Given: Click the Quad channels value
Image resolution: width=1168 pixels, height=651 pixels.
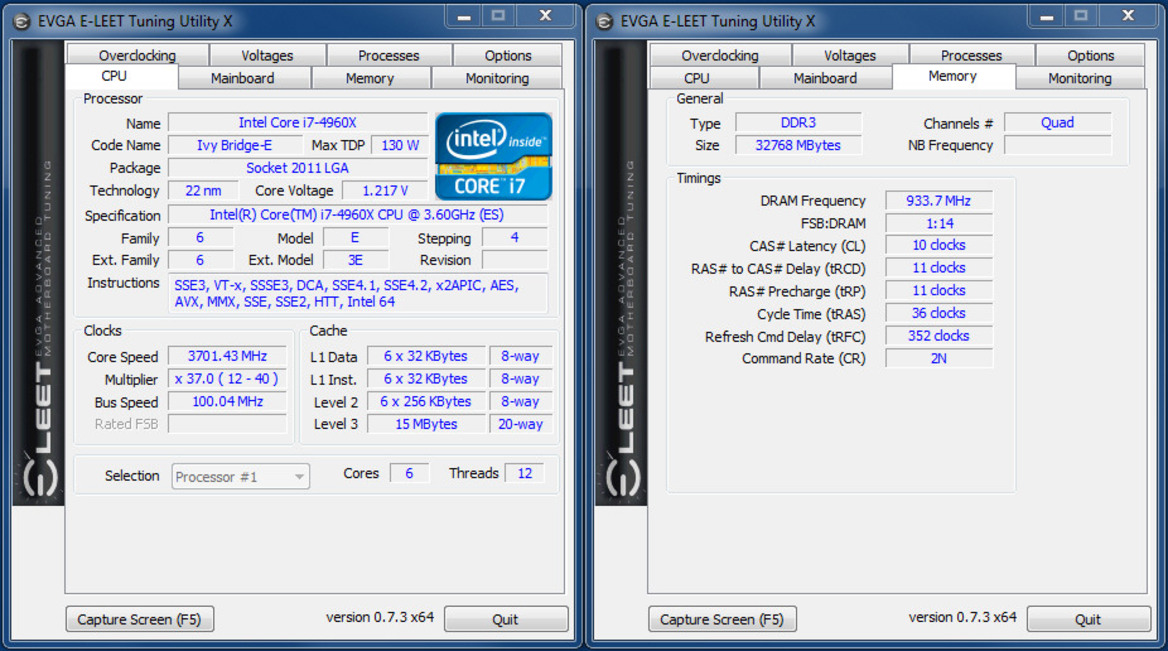Looking at the screenshot, I should point(1057,123).
